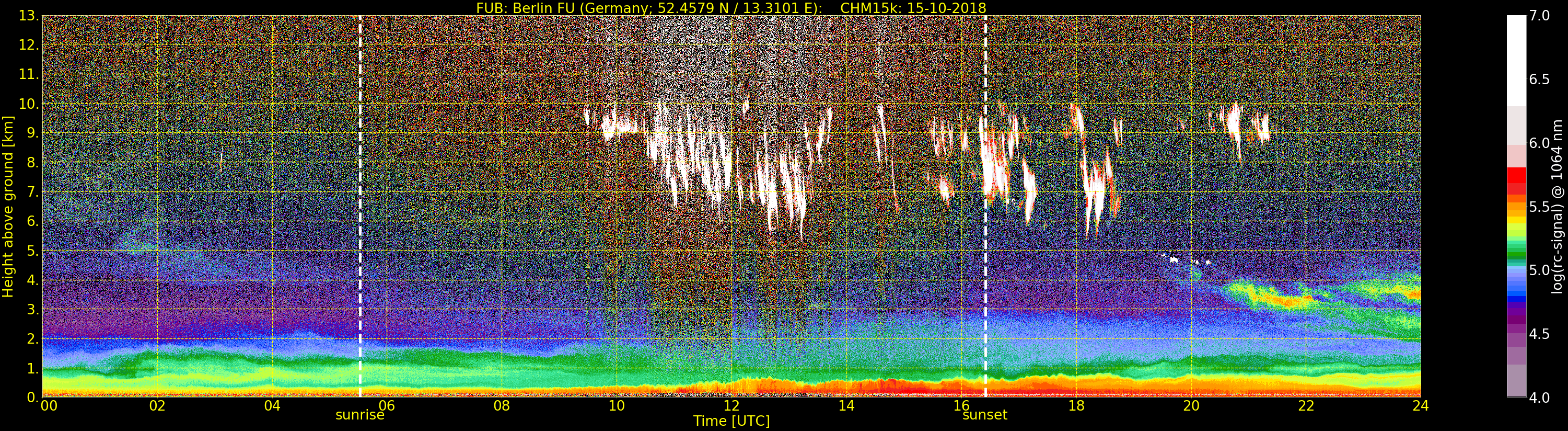The width and height of the screenshot is (1568, 431).
Task: Click the '04' tick on the time axis
Action: [x=272, y=406]
